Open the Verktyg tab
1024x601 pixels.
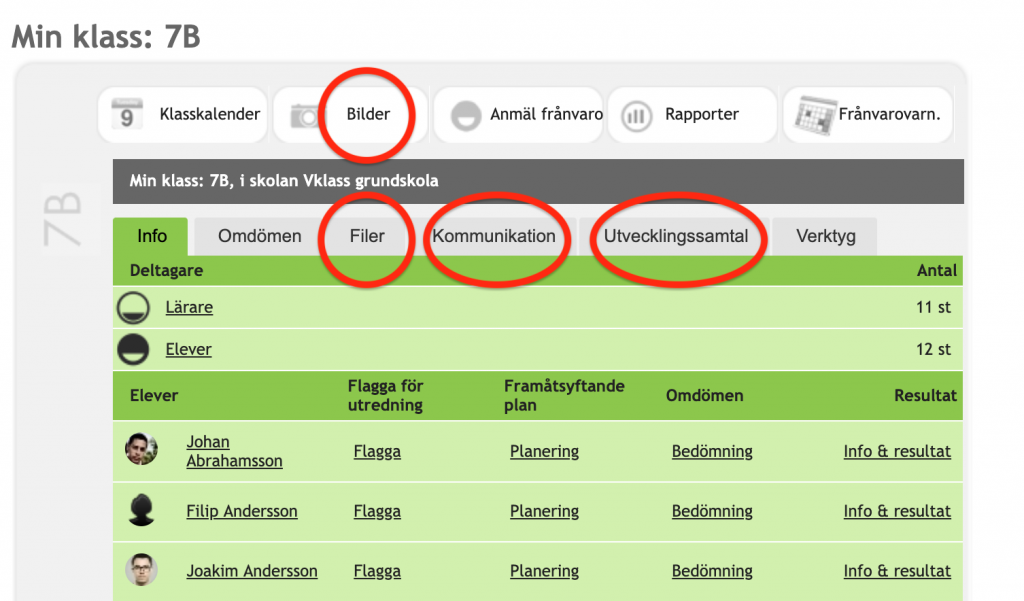click(825, 236)
